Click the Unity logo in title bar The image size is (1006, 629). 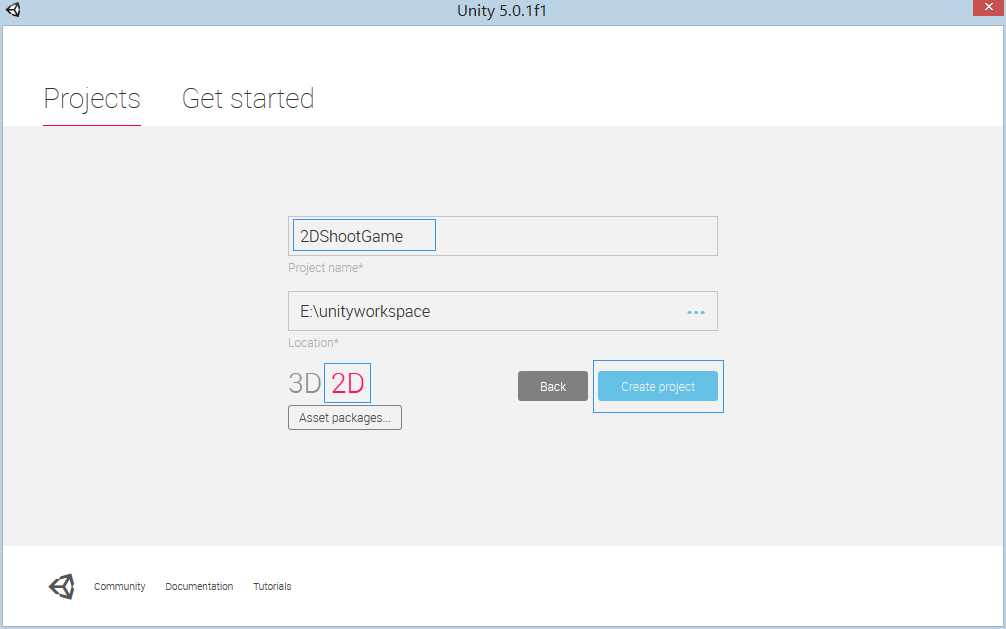(x=12, y=10)
